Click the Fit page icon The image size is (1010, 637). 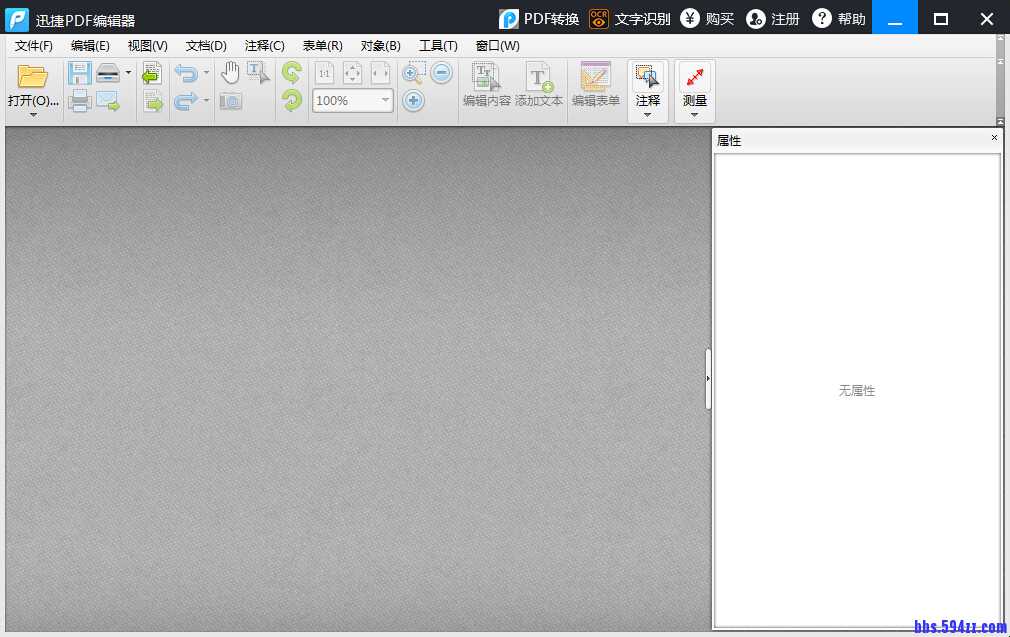(352, 73)
